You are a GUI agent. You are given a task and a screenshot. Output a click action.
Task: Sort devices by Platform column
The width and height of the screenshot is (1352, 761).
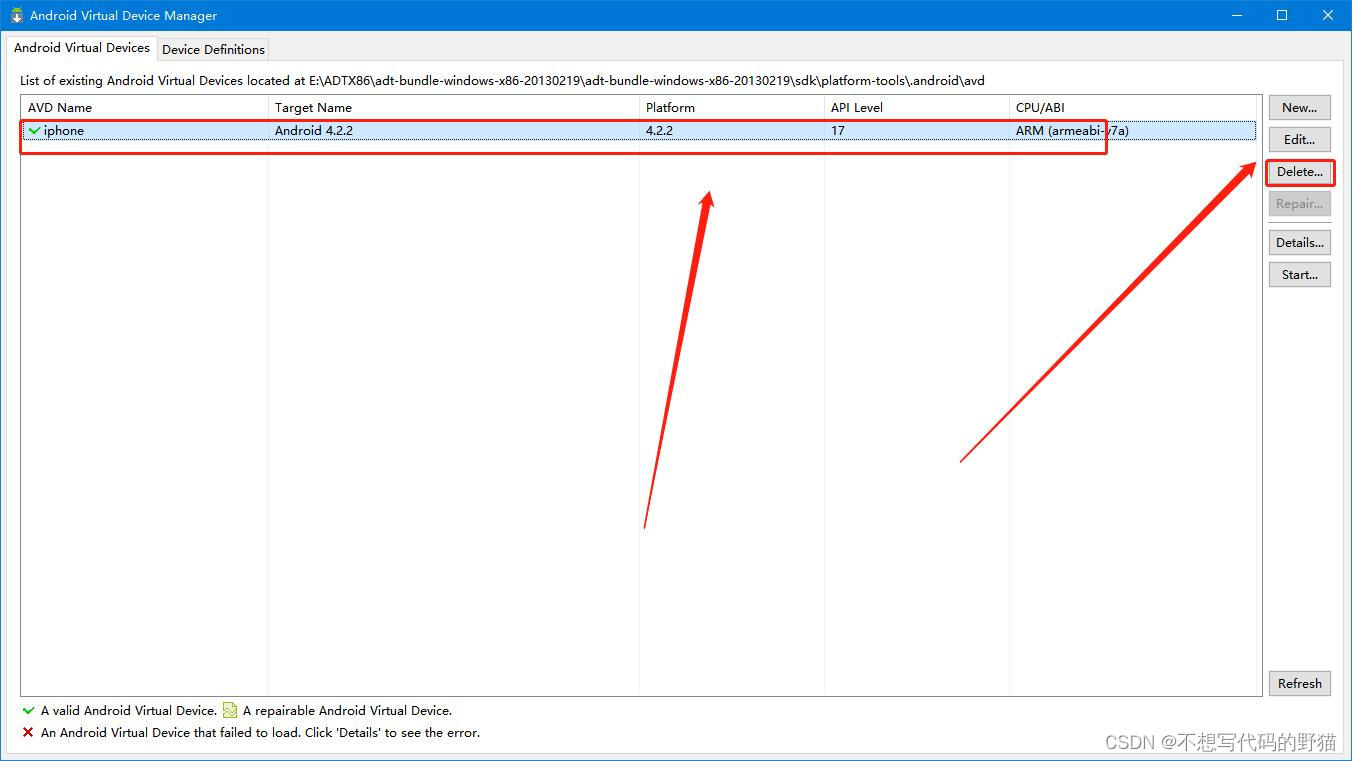[670, 107]
